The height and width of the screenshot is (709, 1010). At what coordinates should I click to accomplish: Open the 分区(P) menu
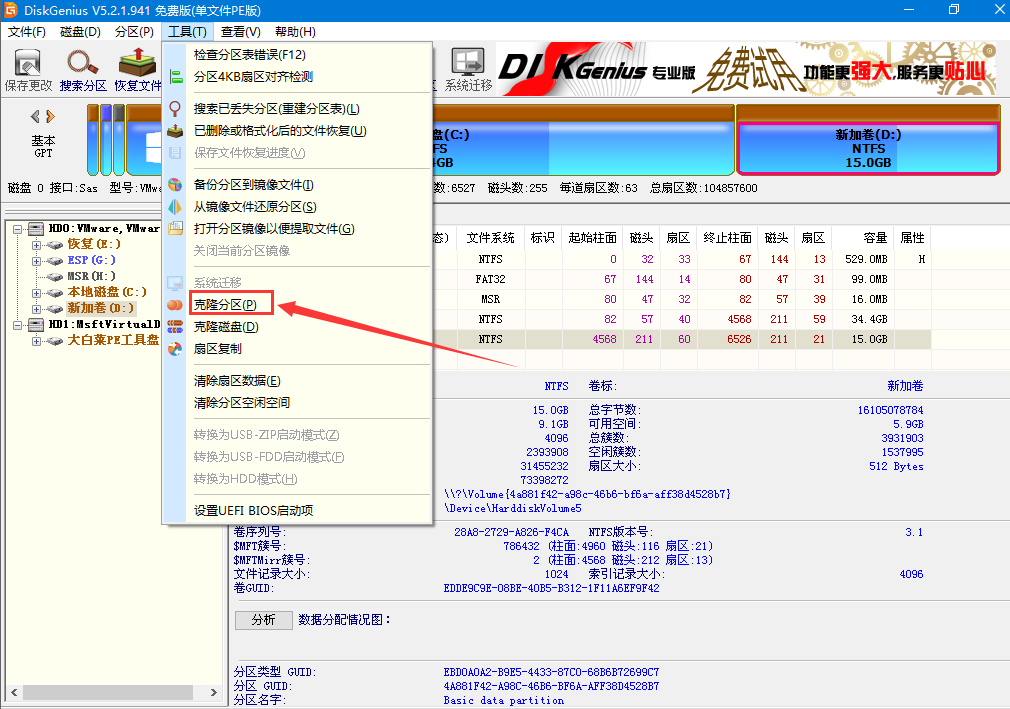click(x=134, y=32)
